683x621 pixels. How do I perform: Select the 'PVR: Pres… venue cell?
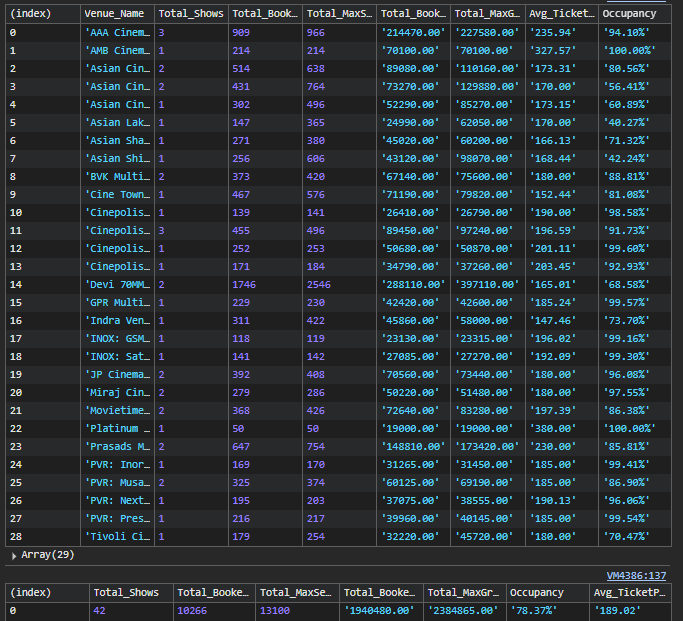117,519
